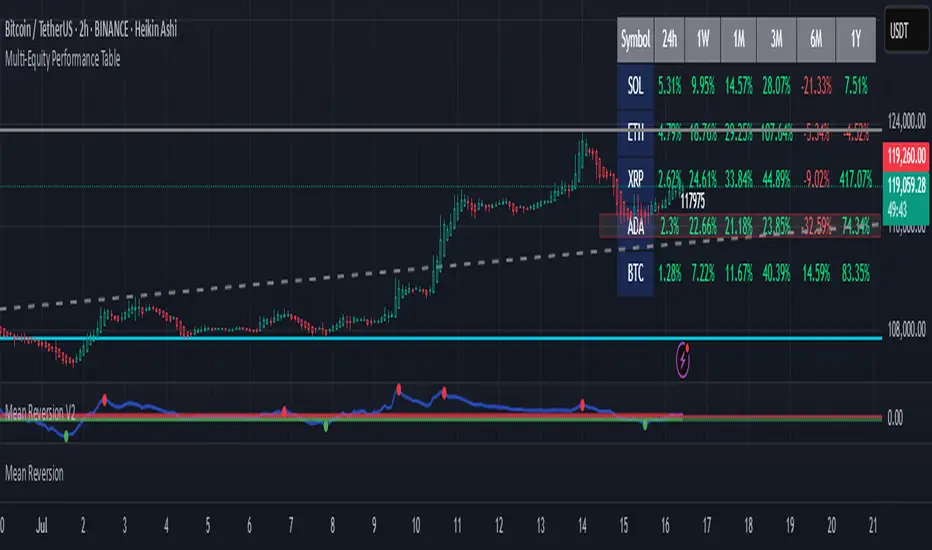Select the SOL row in performance table
The height and width of the screenshot is (550, 932).
tap(747, 86)
